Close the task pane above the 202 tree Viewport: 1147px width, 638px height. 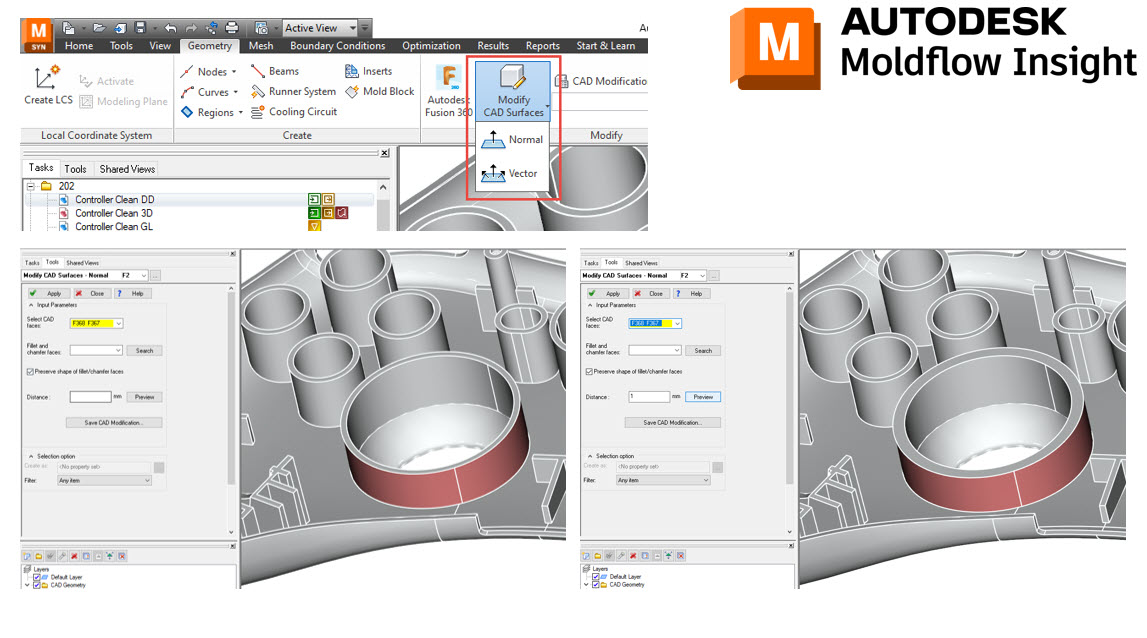tap(385, 153)
